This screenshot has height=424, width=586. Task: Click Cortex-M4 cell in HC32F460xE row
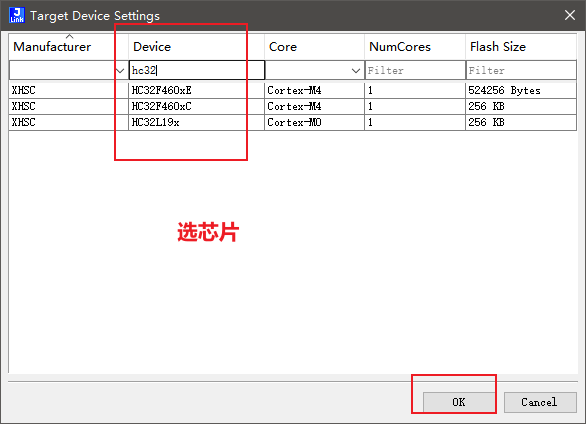point(314,90)
